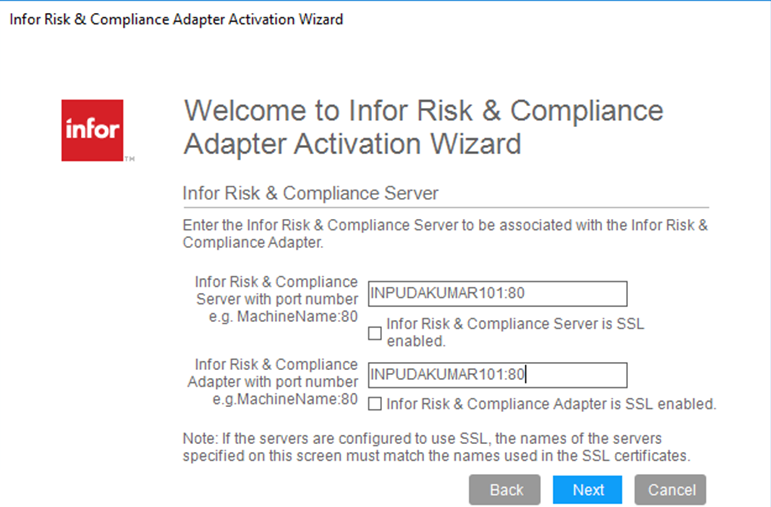The height and width of the screenshot is (507, 771).
Task: Click the paragraph starting 'Enter the Infor Risk'
Action: point(445,233)
